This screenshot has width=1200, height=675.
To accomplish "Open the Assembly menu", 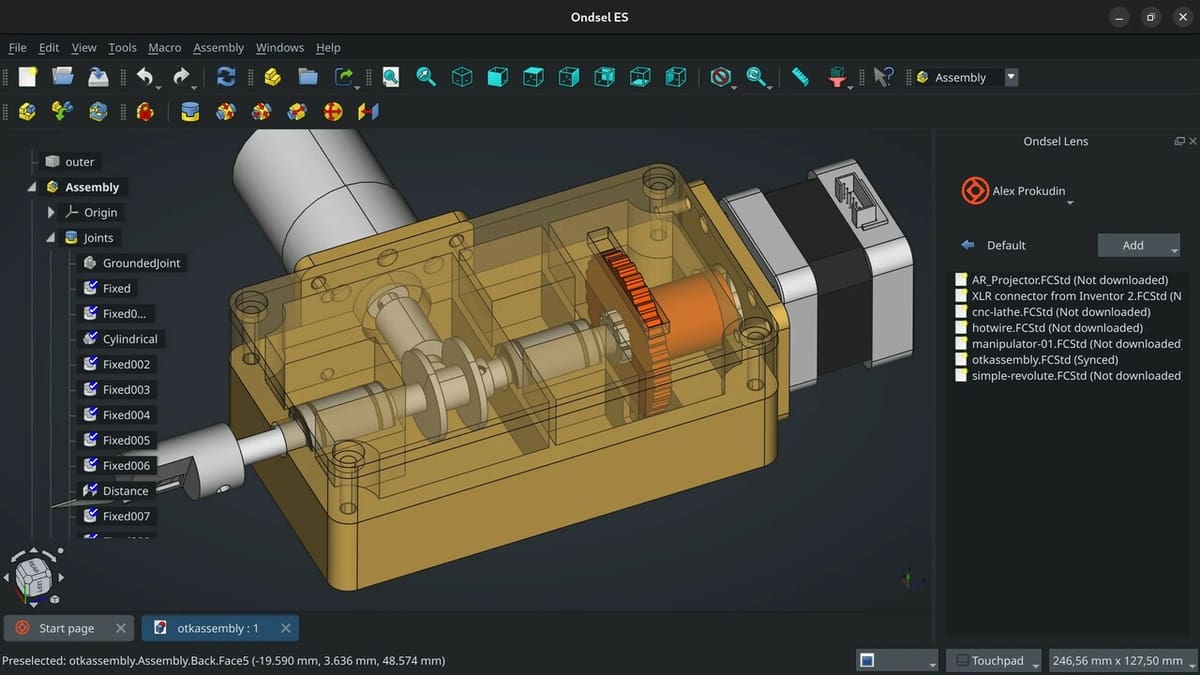I will [x=218, y=47].
